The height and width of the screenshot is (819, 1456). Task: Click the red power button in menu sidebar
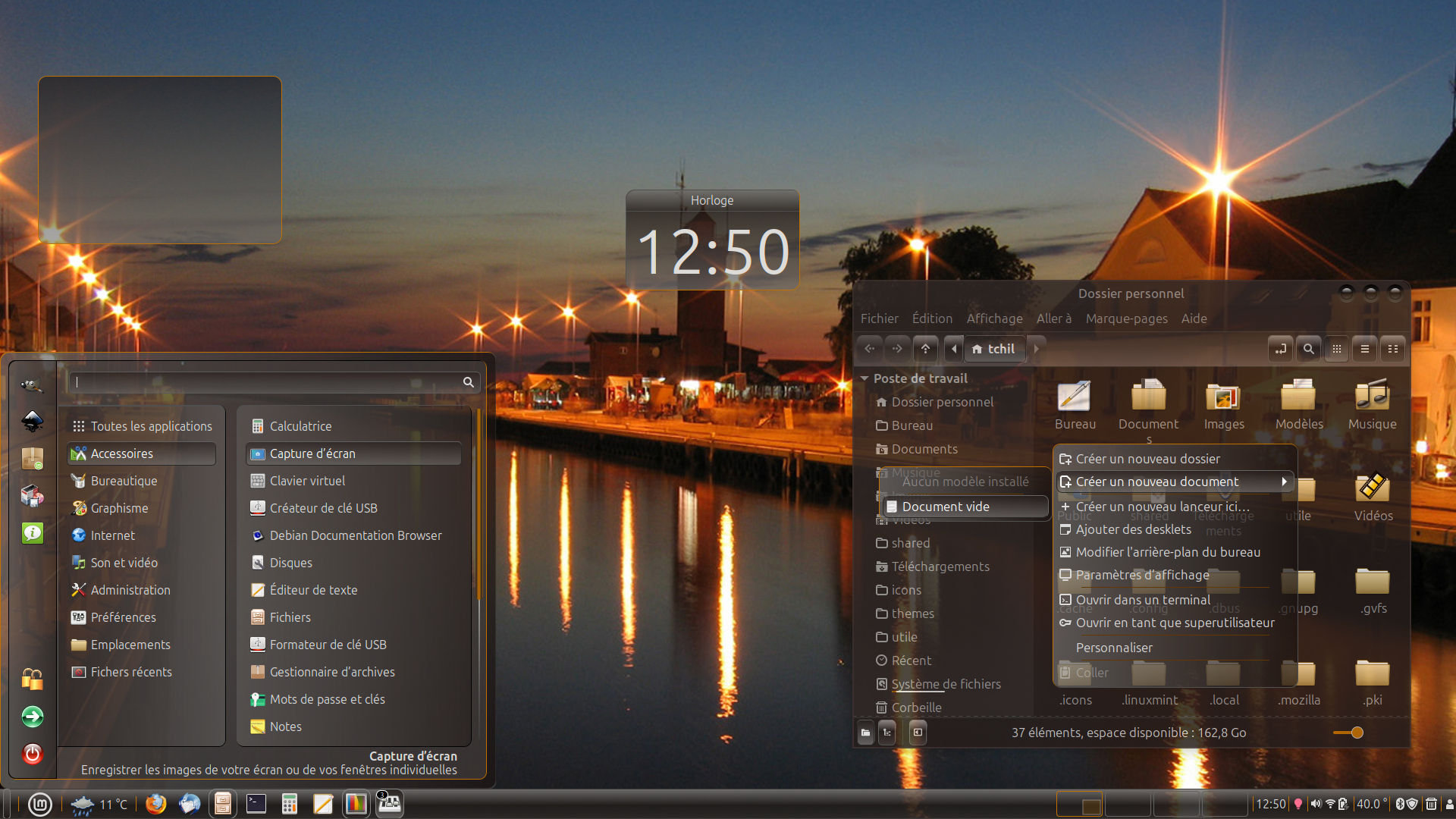pos(33,753)
